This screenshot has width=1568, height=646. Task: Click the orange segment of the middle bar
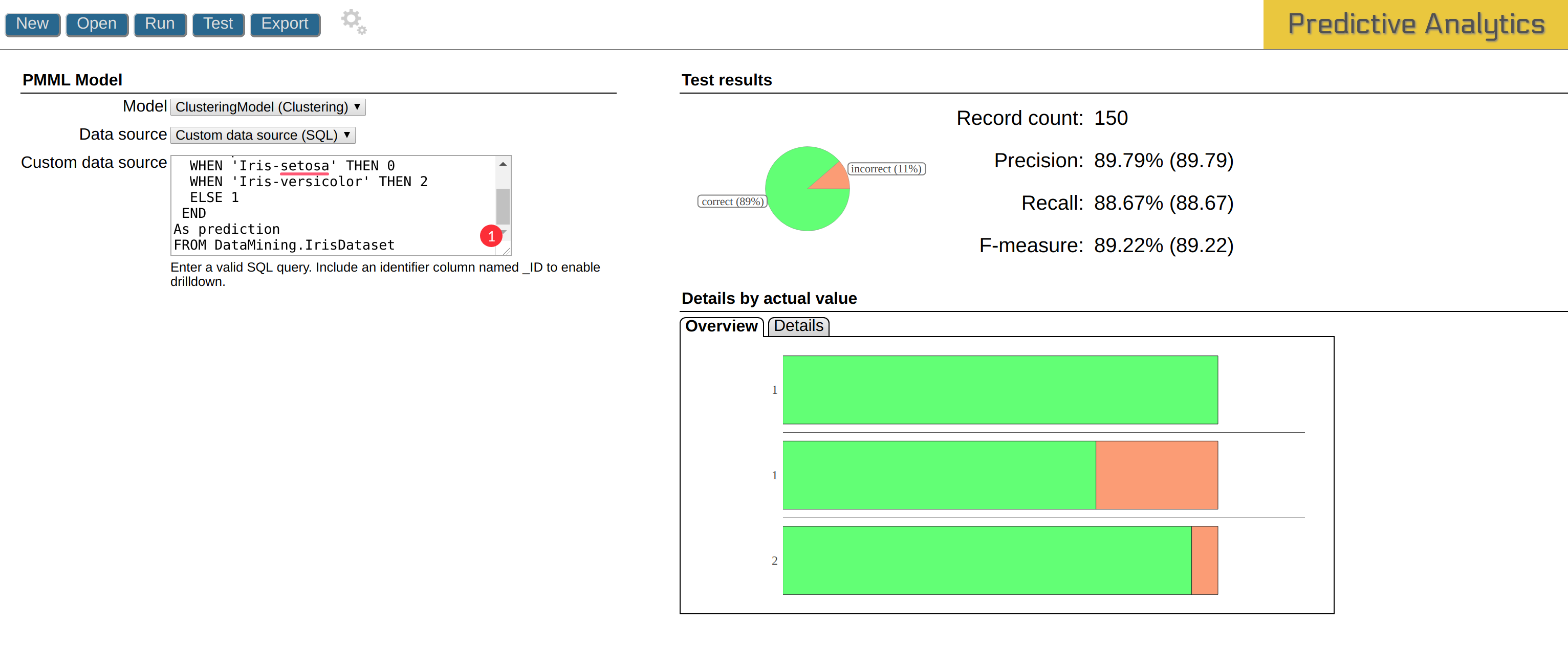tap(1156, 475)
